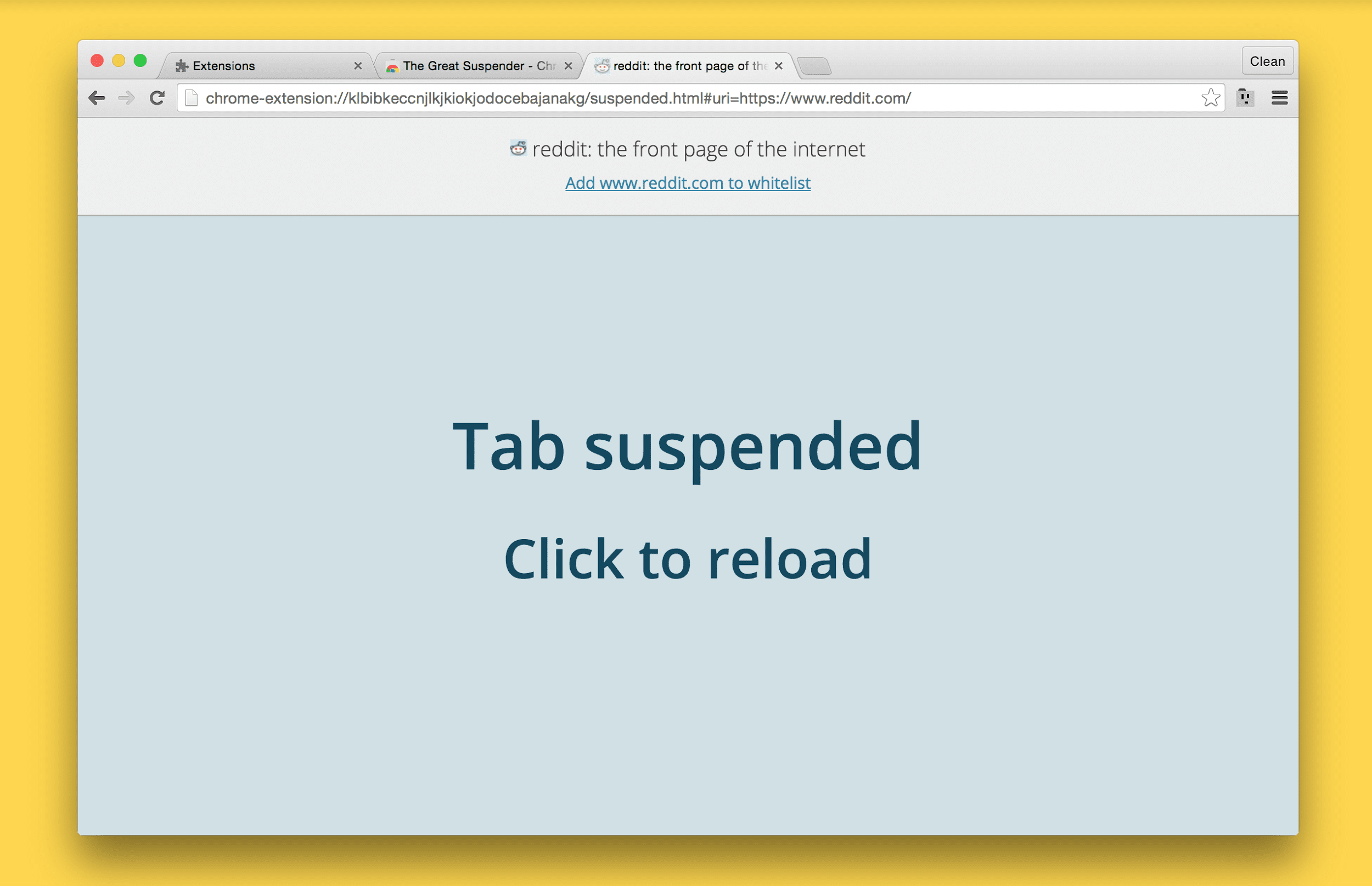Click the back navigation arrow
1372x886 pixels.
coord(97,97)
